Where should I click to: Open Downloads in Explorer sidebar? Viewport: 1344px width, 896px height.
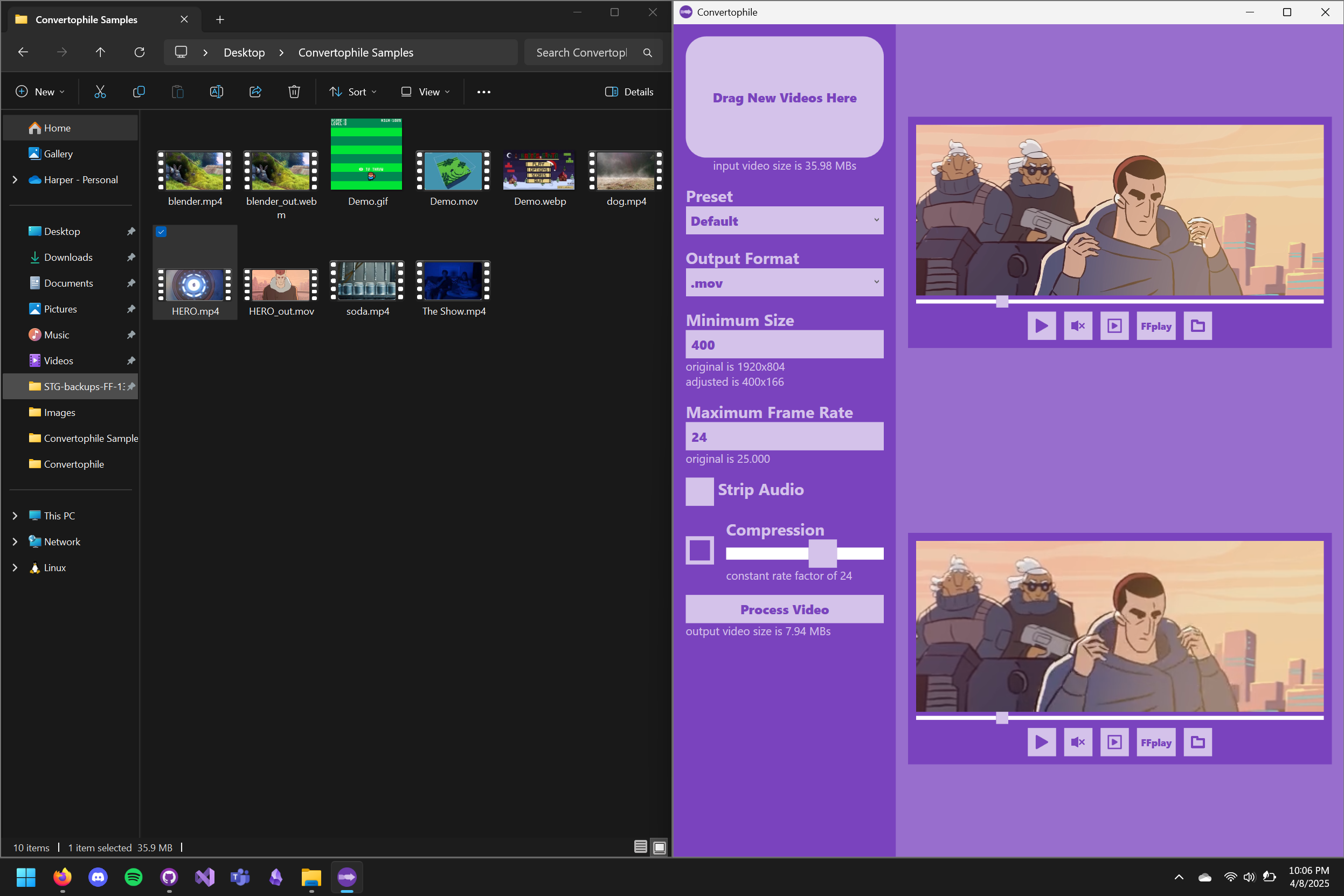point(70,257)
